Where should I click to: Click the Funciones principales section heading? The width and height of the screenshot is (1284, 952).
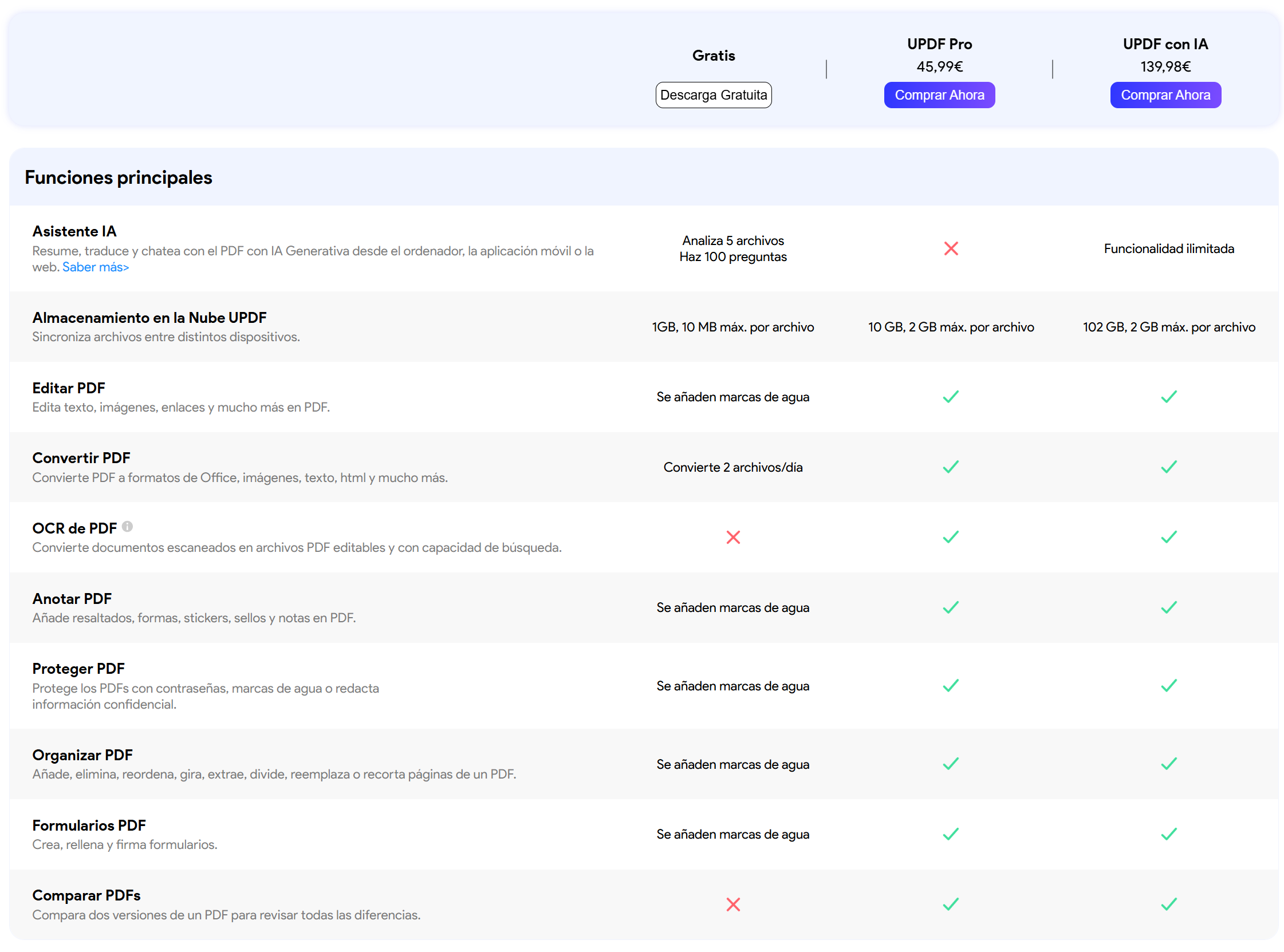[118, 177]
